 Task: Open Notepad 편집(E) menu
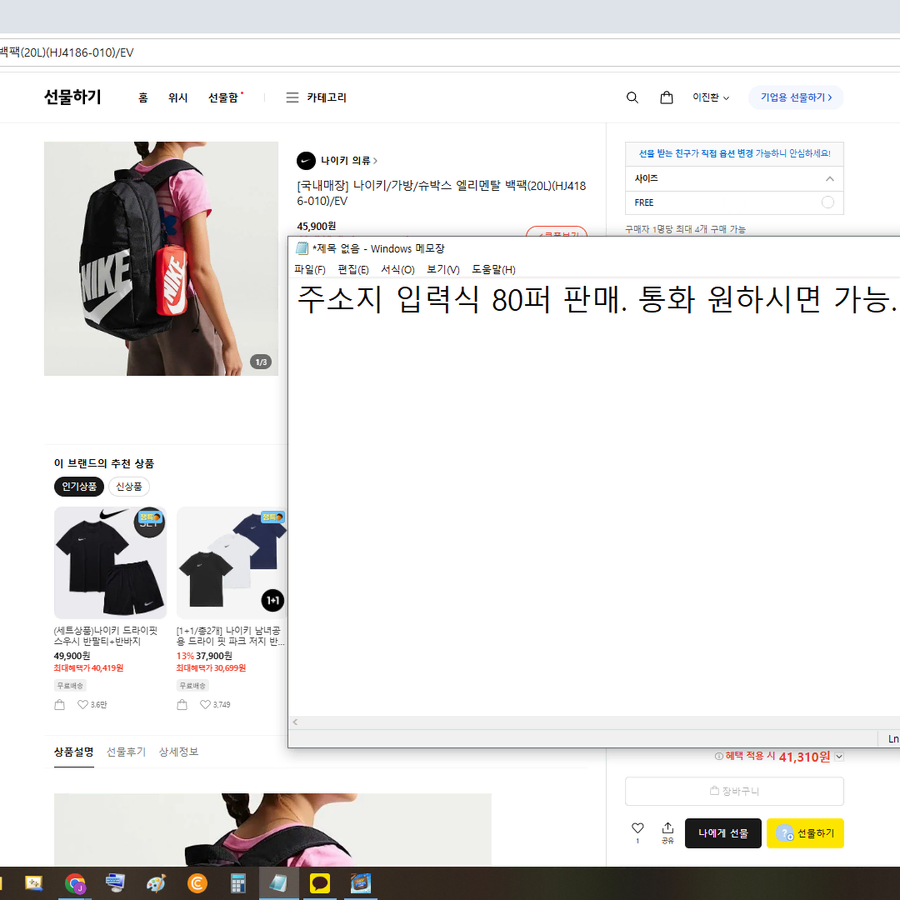click(353, 270)
